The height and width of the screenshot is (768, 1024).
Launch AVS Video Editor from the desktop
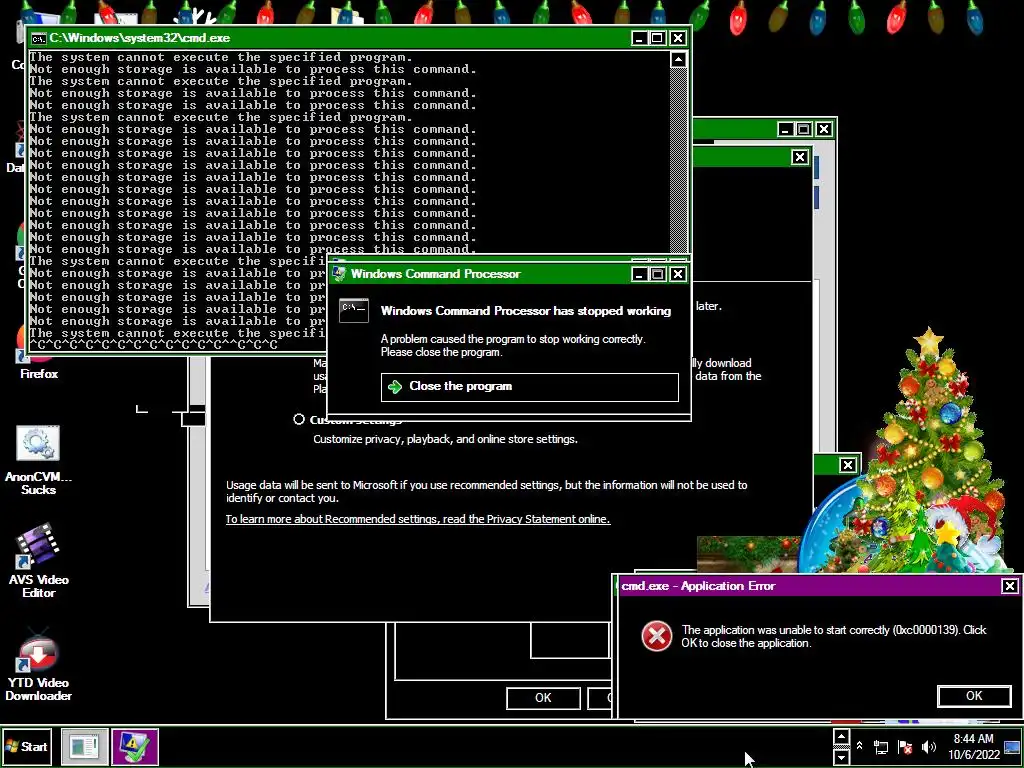pyautogui.click(x=39, y=561)
